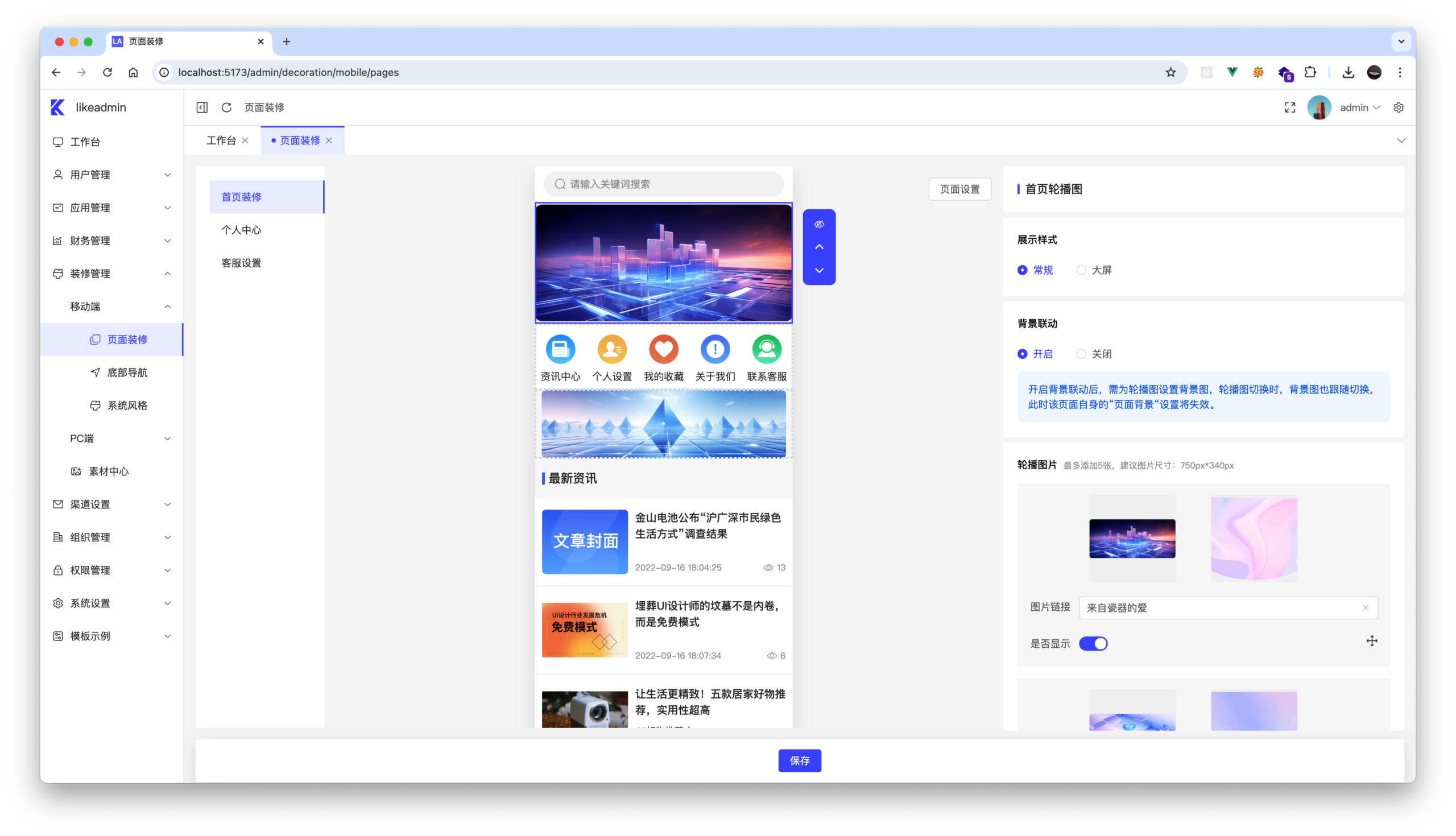
Task: Click the 资讯中心 icon in the phone preview
Action: point(560,349)
